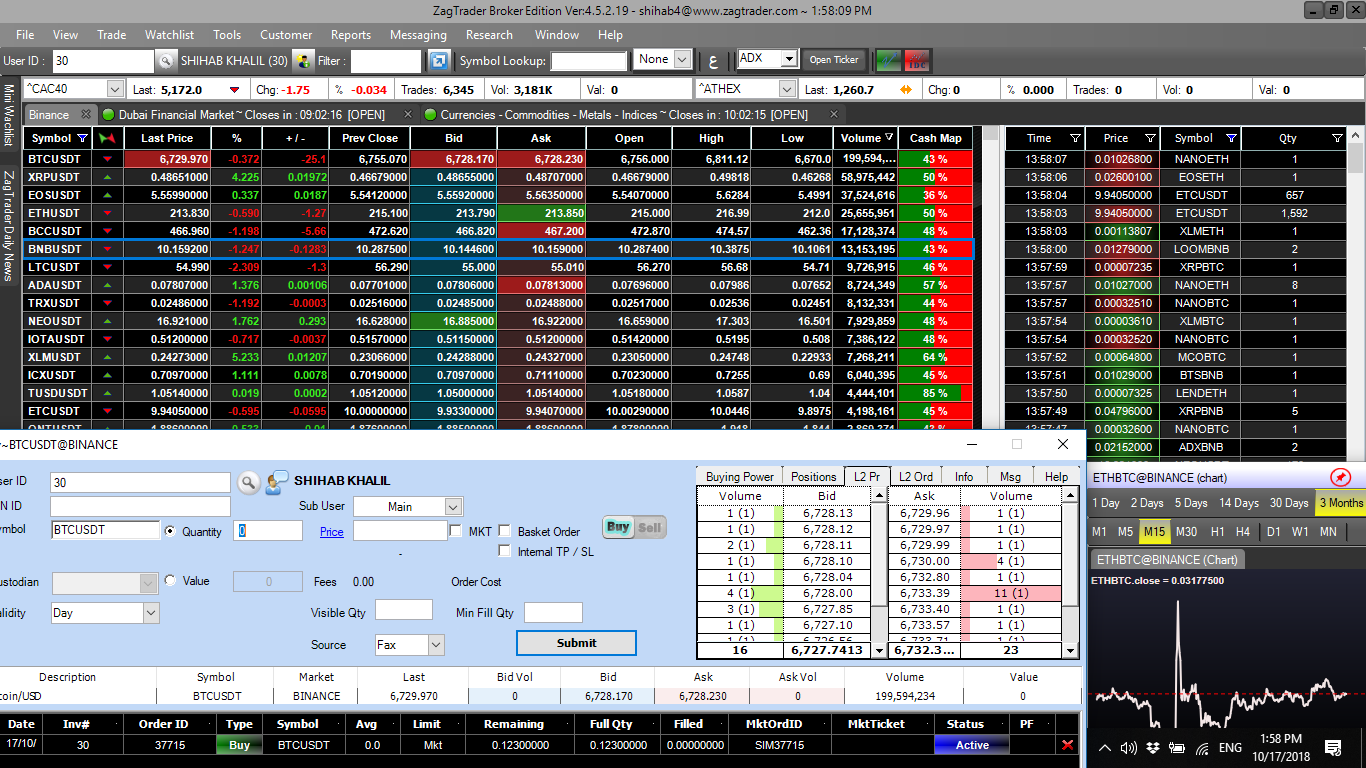Select the ETHUSDT row in the watchlist

(x=498, y=213)
